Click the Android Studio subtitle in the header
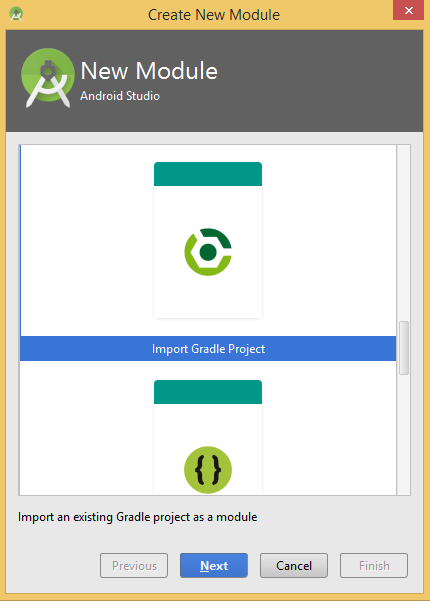Screen dimensions: 430x601 coord(120,96)
